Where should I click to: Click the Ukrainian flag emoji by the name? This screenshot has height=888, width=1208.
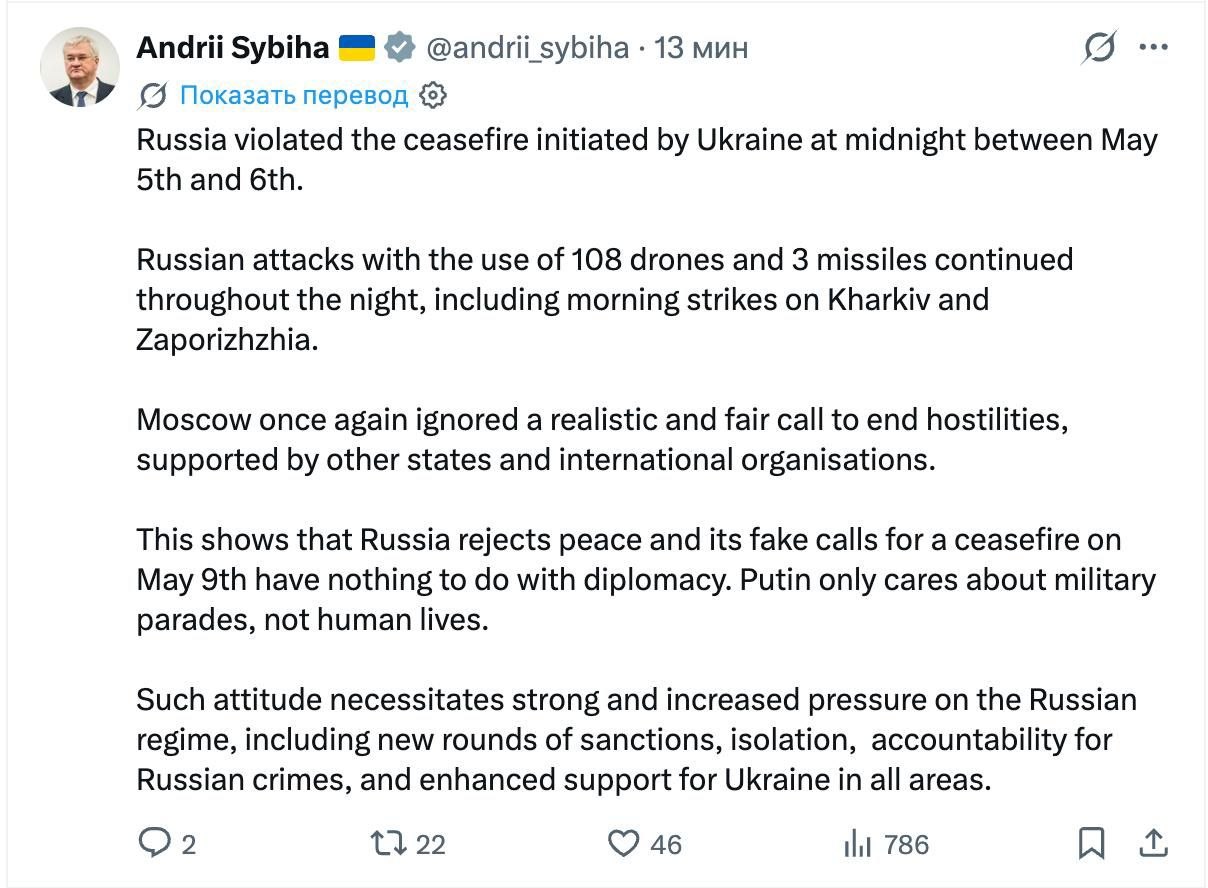(x=357, y=47)
